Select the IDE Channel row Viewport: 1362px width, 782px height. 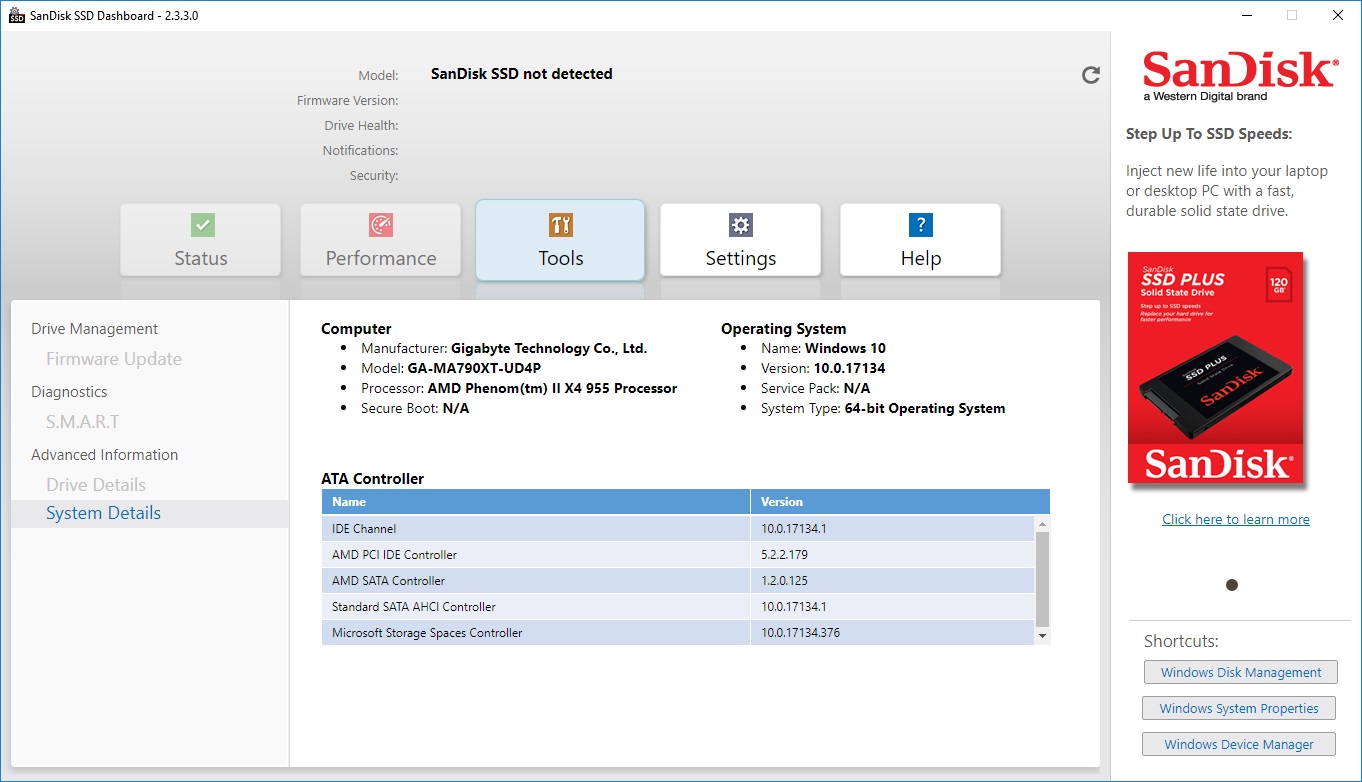tap(678, 528)
